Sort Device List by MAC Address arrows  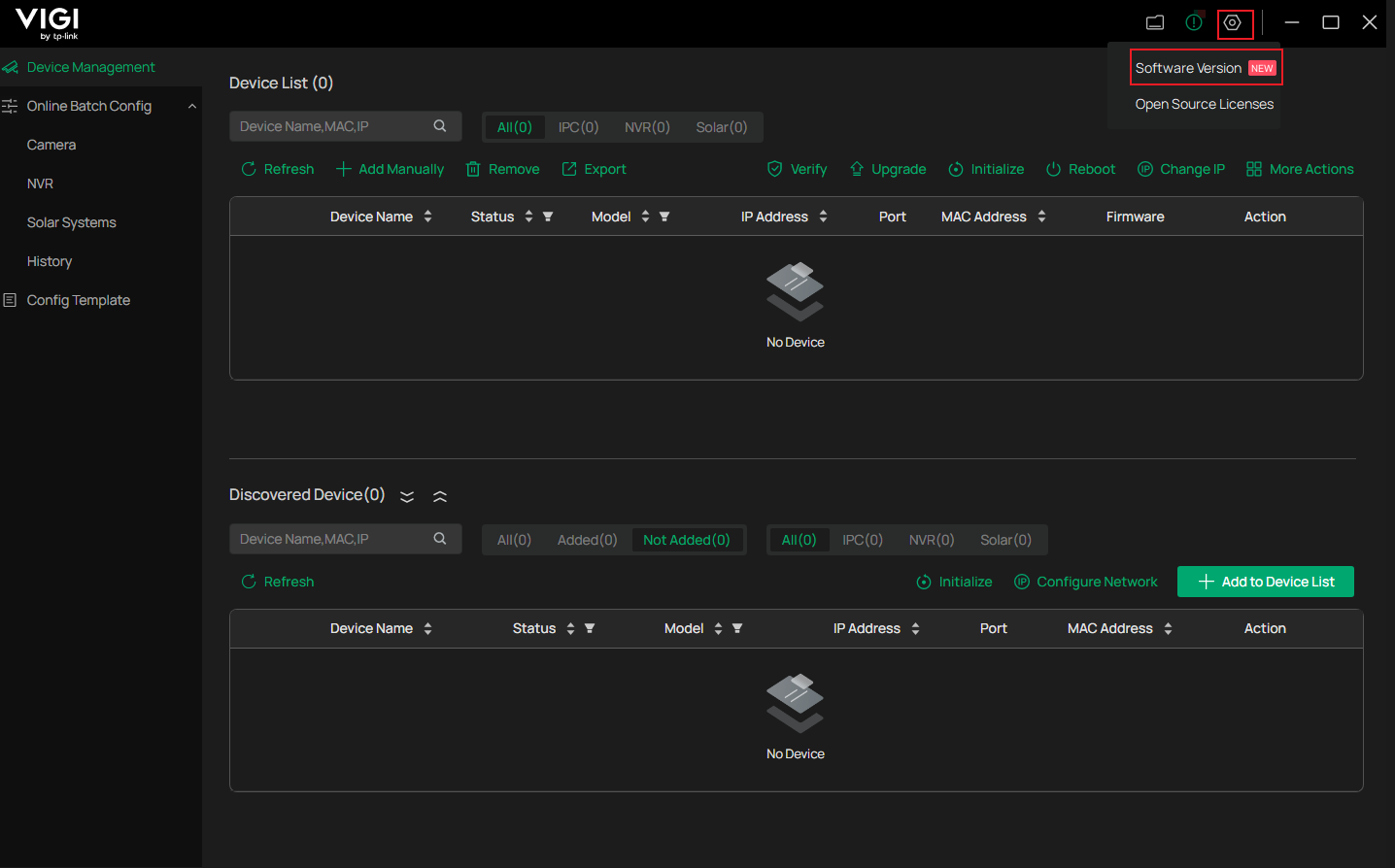tap(1041, 217)
